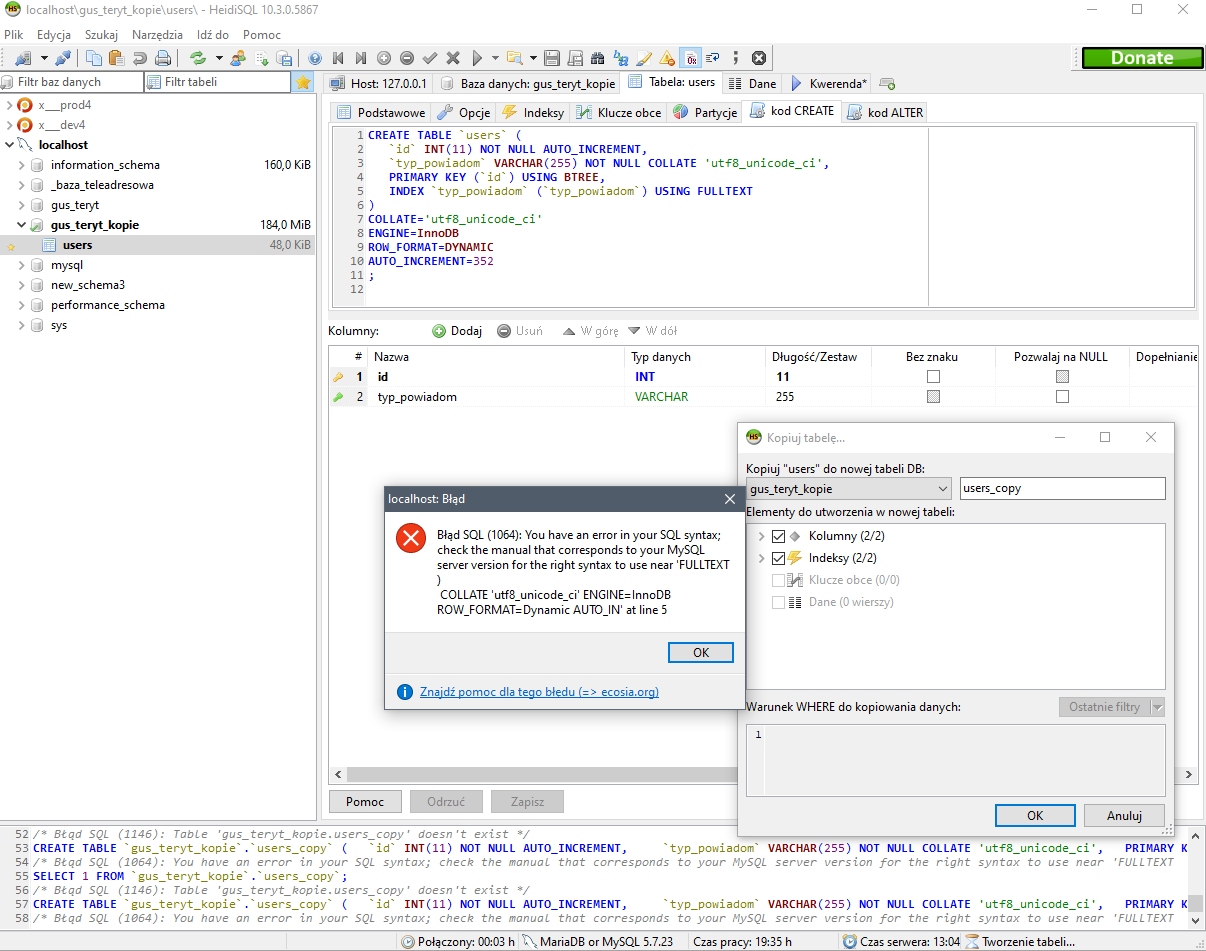Viewport: 1206px width, 951px height.
Task: Collapse the gus_teryt_kopie database node
Action: (x=22, y=225)
